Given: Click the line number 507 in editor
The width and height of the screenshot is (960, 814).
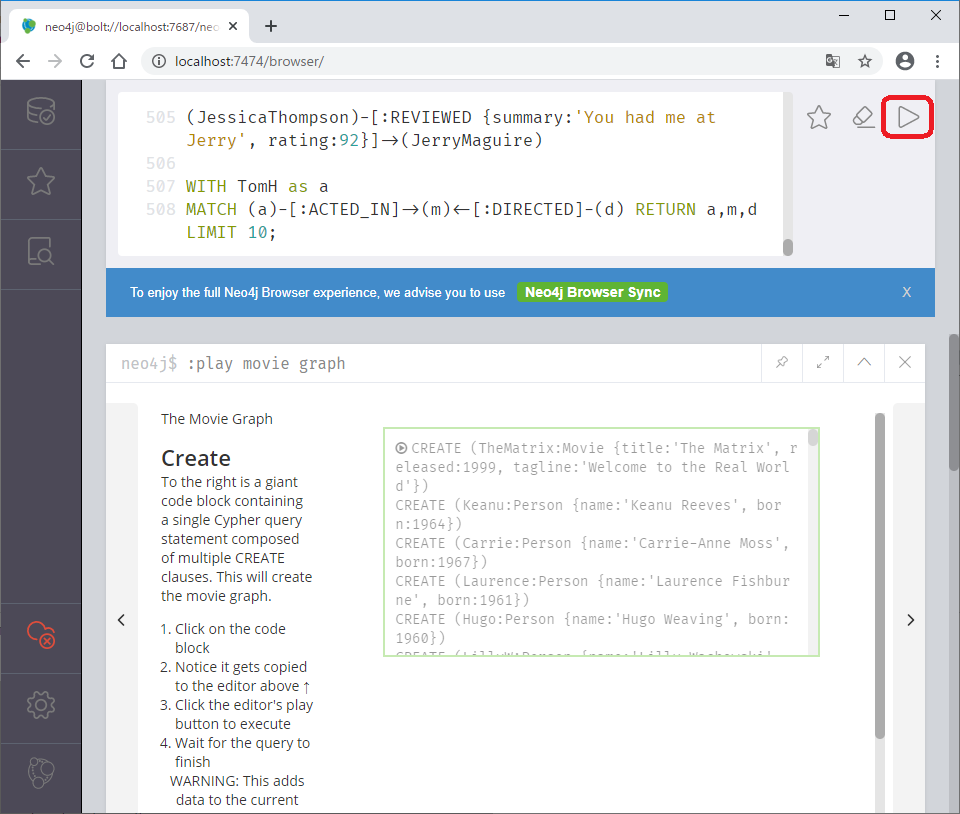Looking at the screenshot, I should tap(160, 186).
